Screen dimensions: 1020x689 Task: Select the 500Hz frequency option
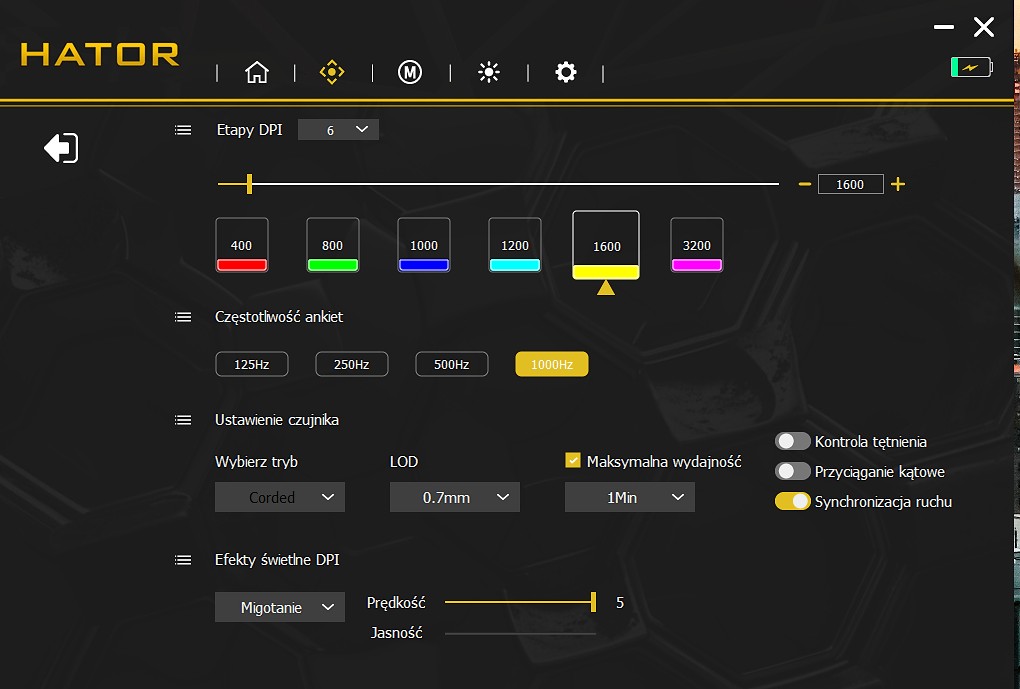(x=451, y=364)
